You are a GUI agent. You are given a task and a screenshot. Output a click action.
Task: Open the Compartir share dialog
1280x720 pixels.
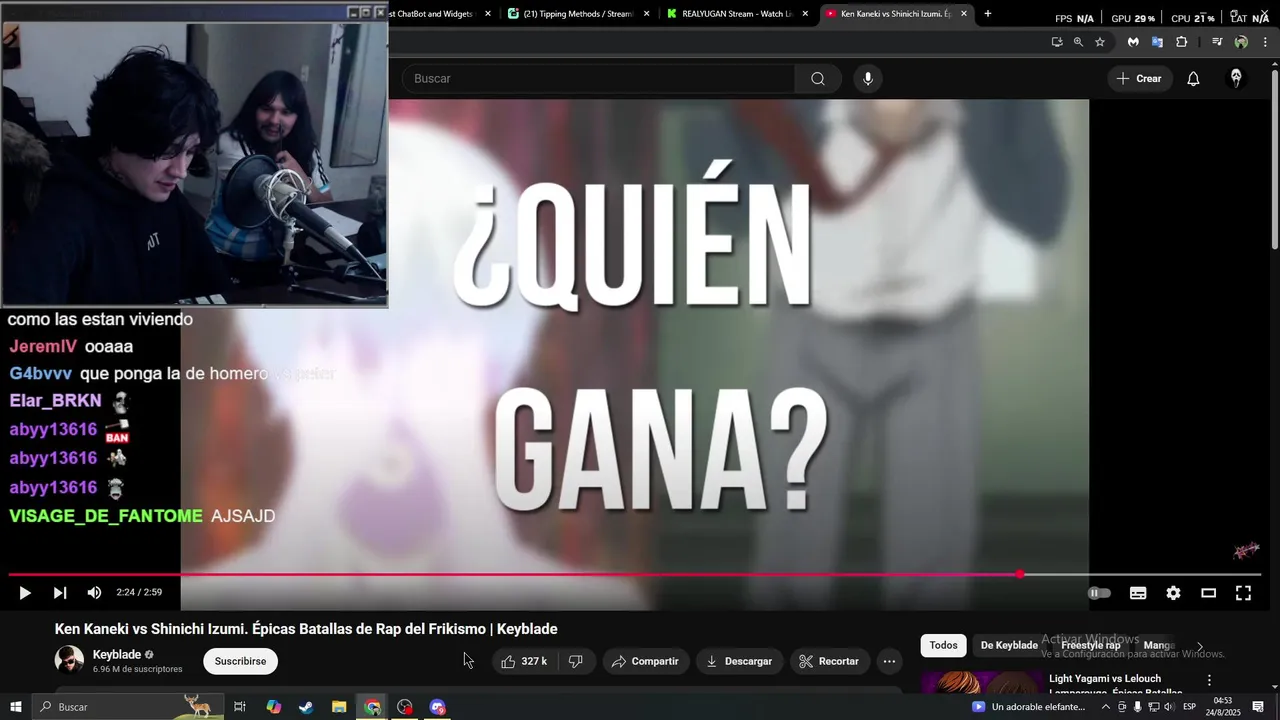(x=645, y=661)
